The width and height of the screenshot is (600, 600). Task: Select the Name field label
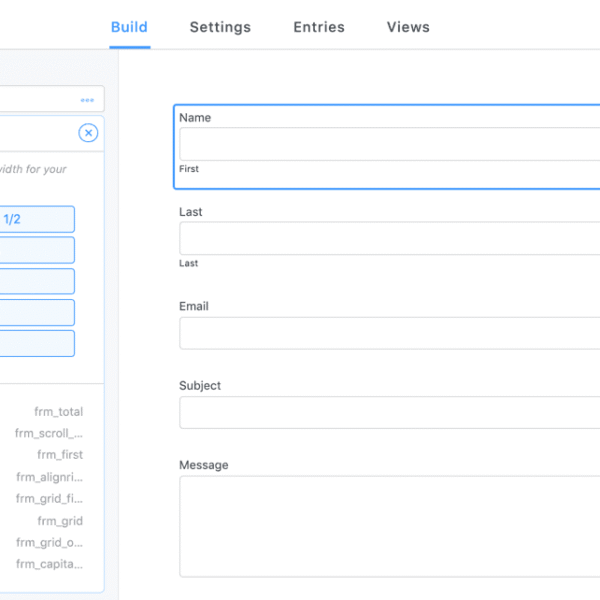(195, 118)
